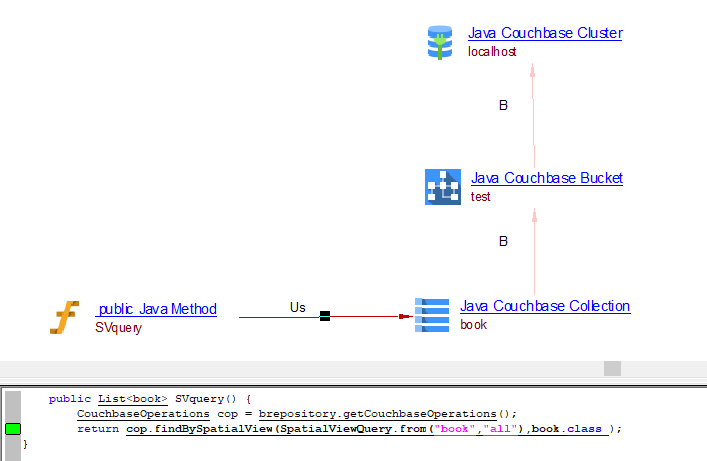Select the Java Couchbase Bucket icon

(x=443, y=187)
